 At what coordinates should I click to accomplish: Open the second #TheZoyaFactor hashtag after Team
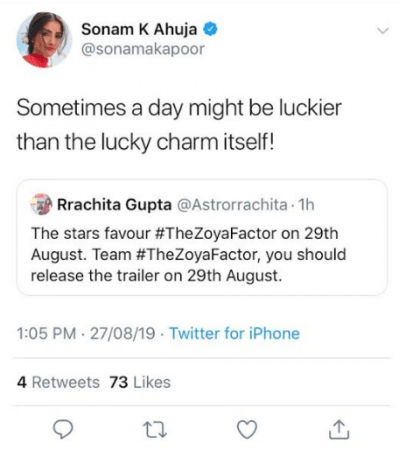tap(197, 255)
